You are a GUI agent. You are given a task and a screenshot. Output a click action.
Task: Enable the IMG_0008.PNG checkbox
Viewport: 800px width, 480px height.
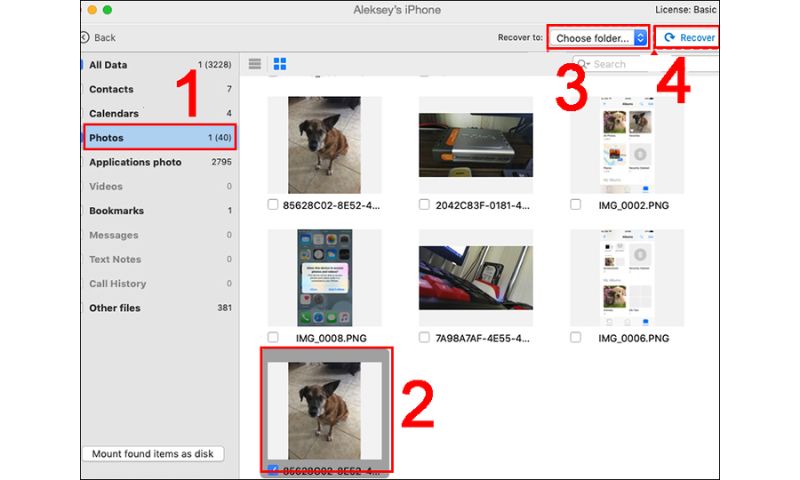274,338
